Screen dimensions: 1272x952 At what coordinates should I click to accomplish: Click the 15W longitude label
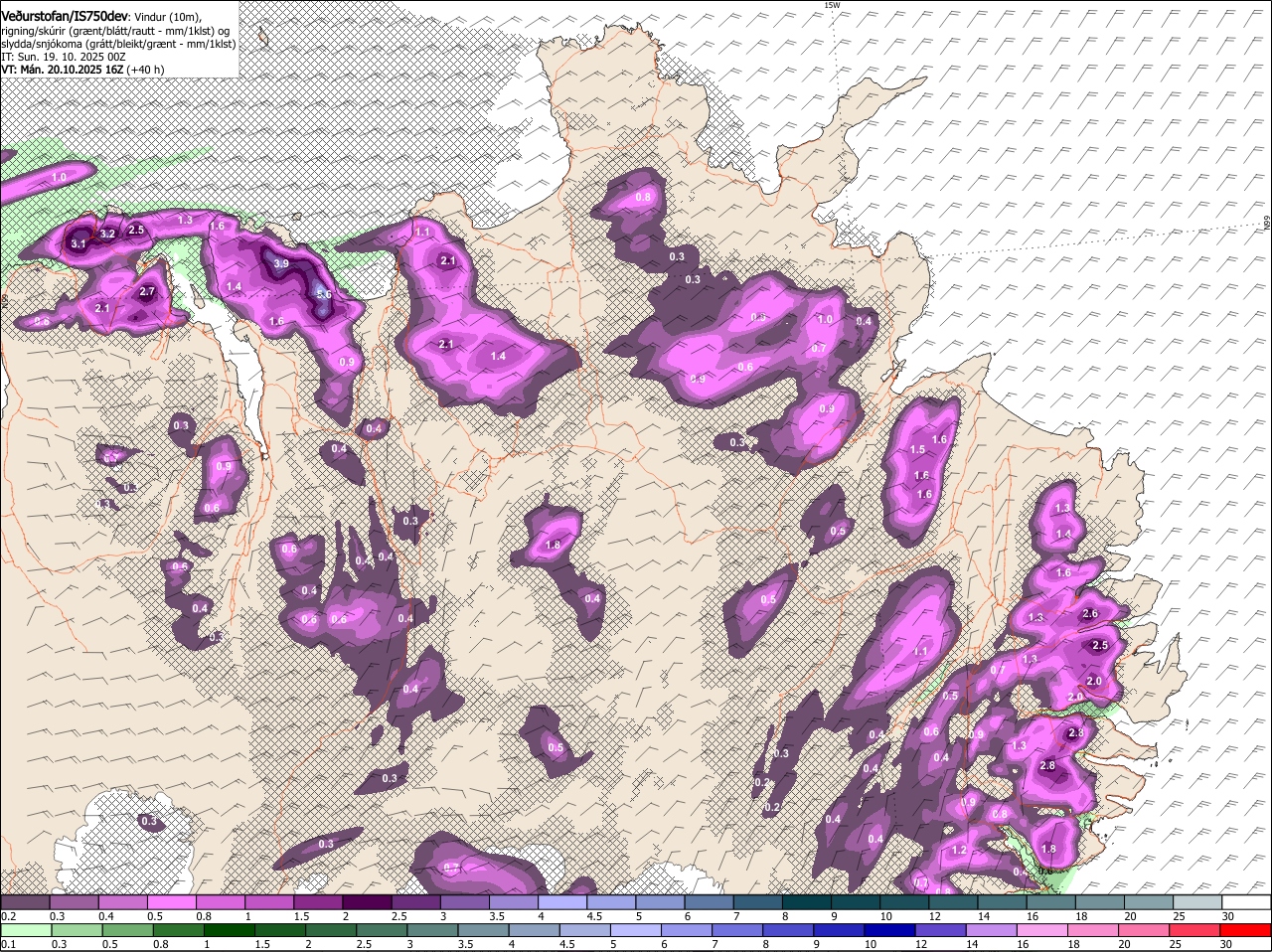tap(832, 5)
